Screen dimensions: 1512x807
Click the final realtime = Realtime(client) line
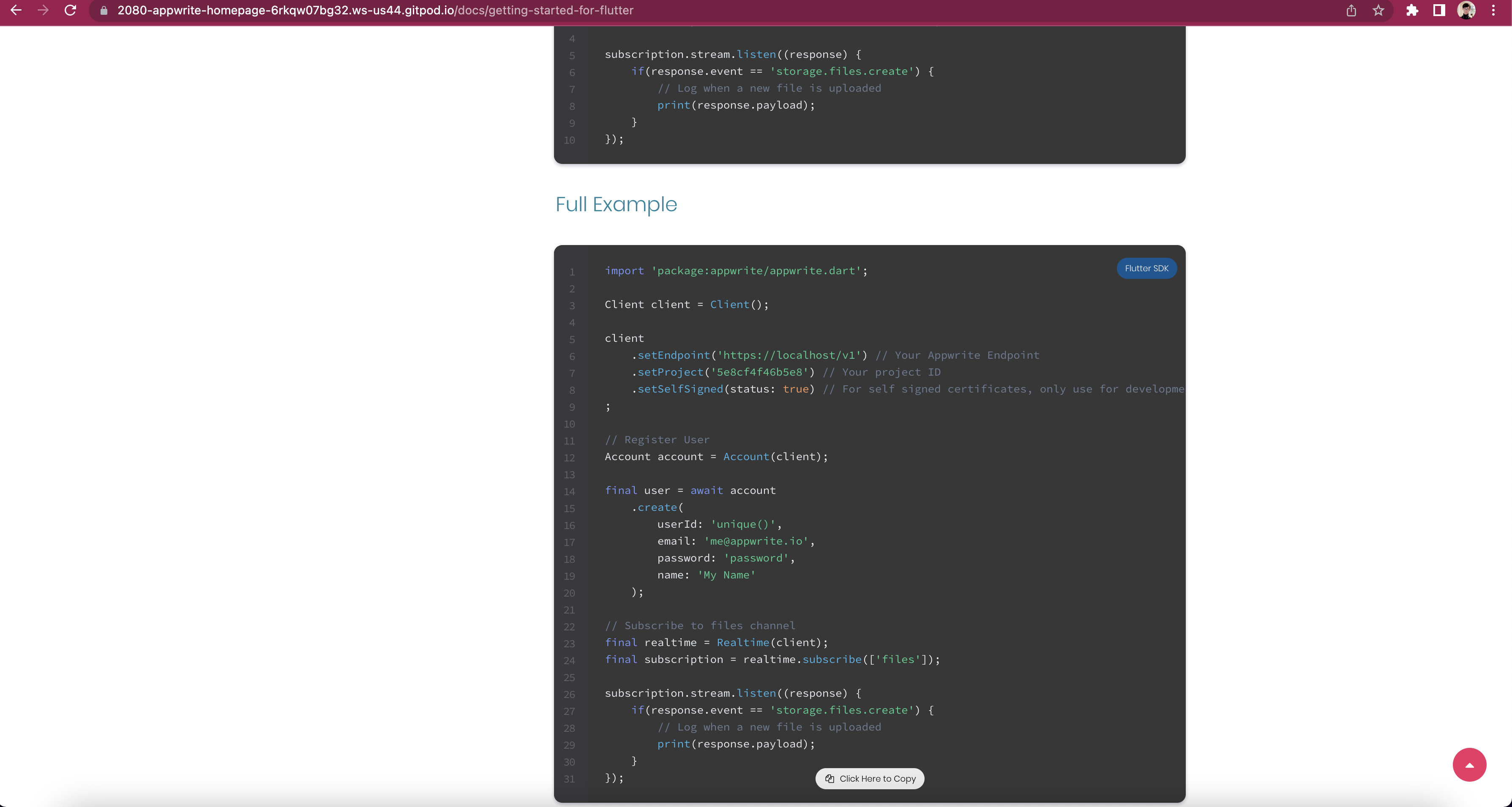(717, 643)
